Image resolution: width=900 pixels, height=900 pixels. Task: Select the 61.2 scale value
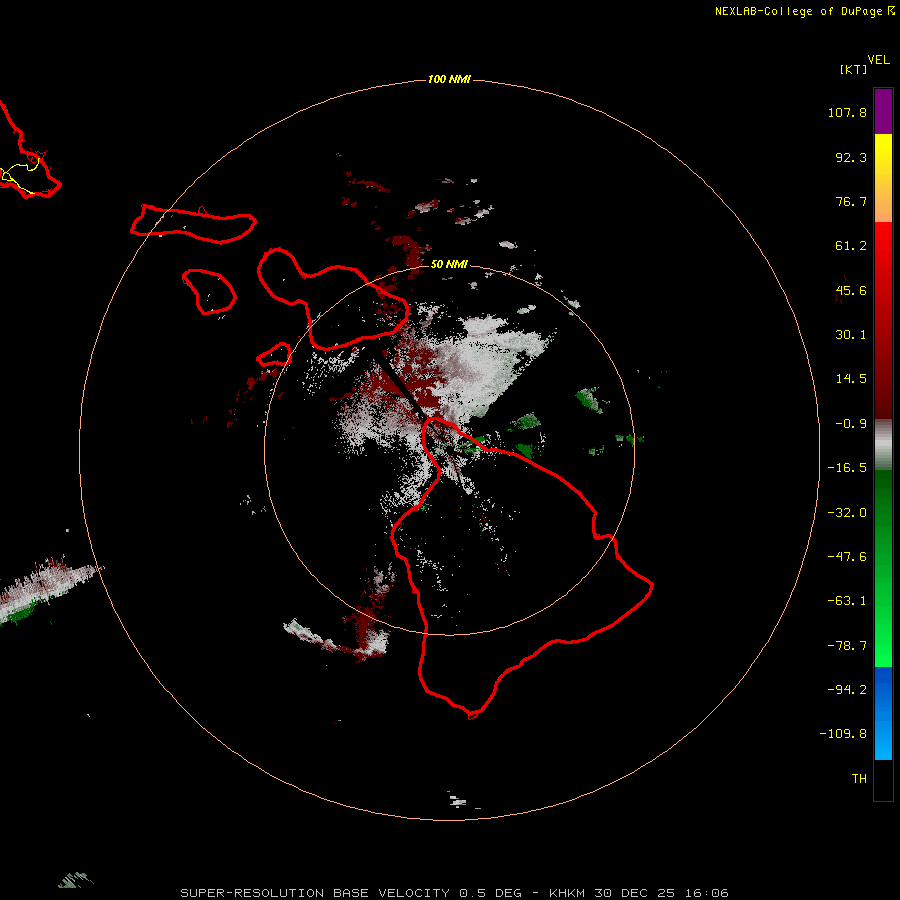click(x=851, y=246)
